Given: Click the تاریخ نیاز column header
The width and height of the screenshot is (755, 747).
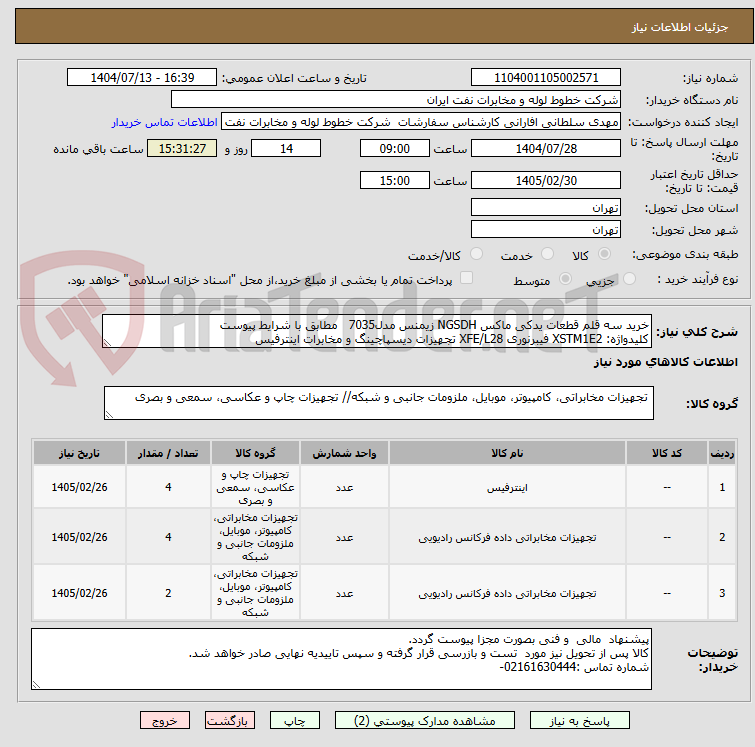Looking at the screenshot, I should coord(79,453).
